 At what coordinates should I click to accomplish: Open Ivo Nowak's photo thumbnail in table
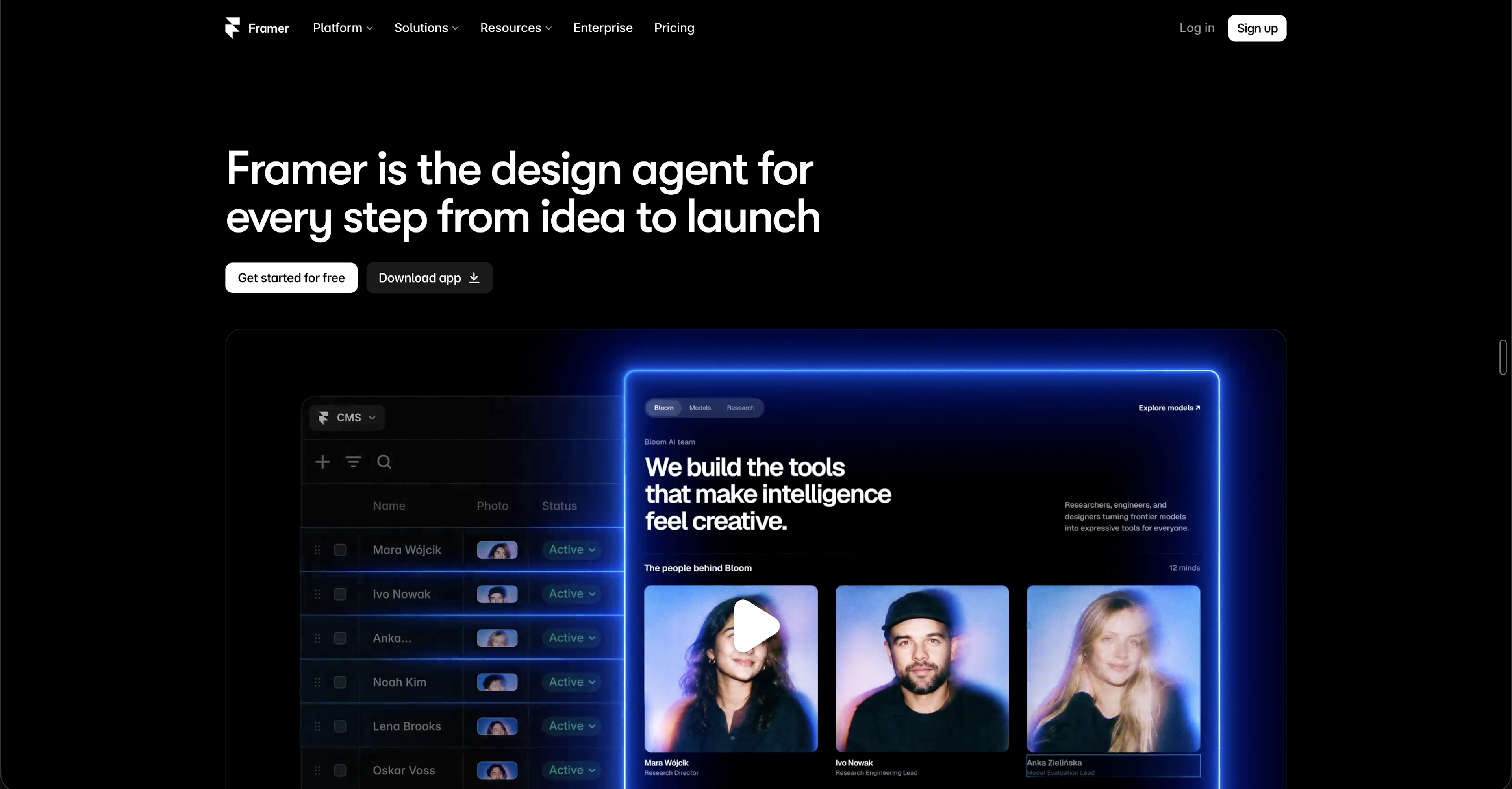click(497, 594)
